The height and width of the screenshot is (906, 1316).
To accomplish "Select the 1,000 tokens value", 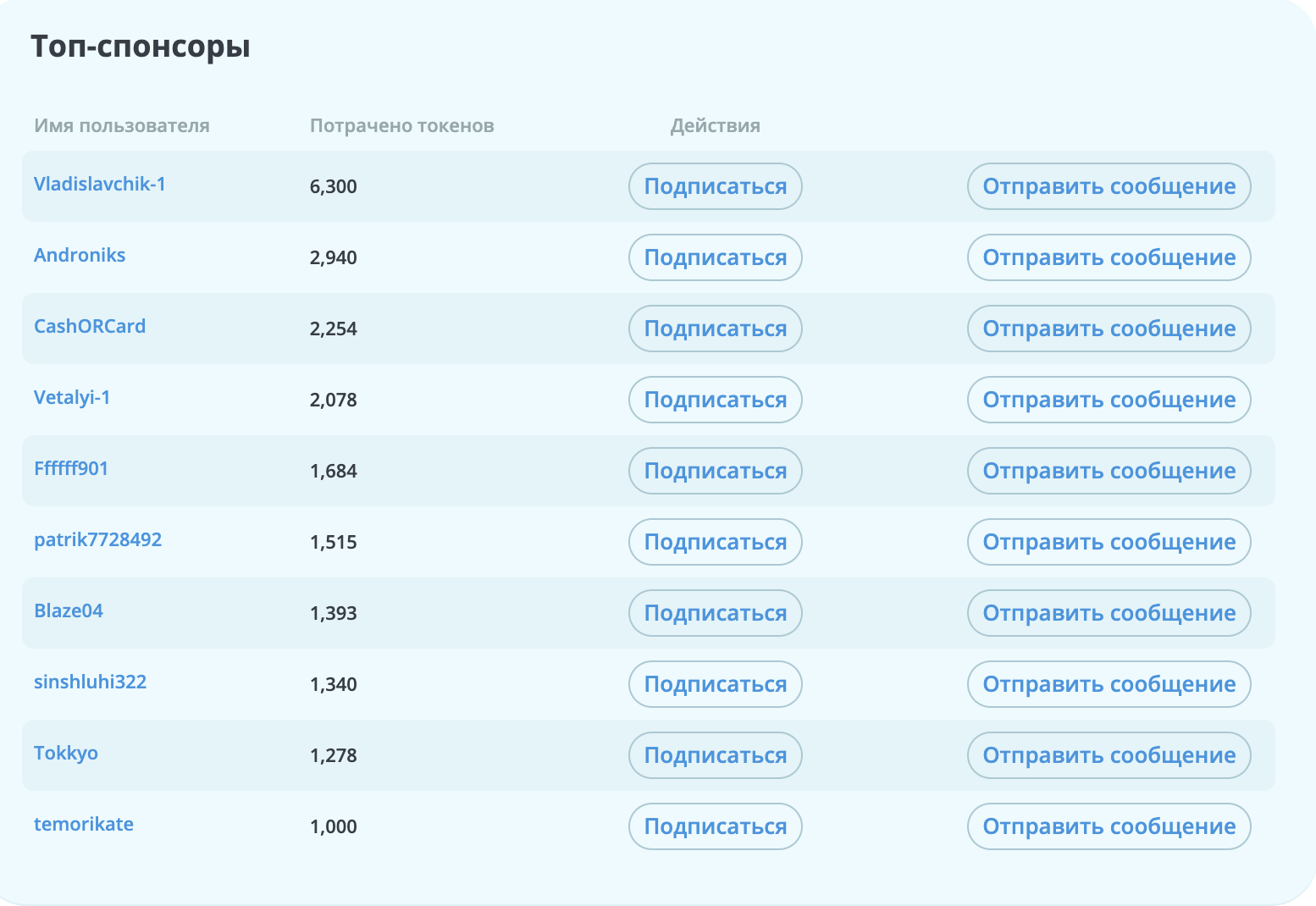I will click(x=334, y=826).
